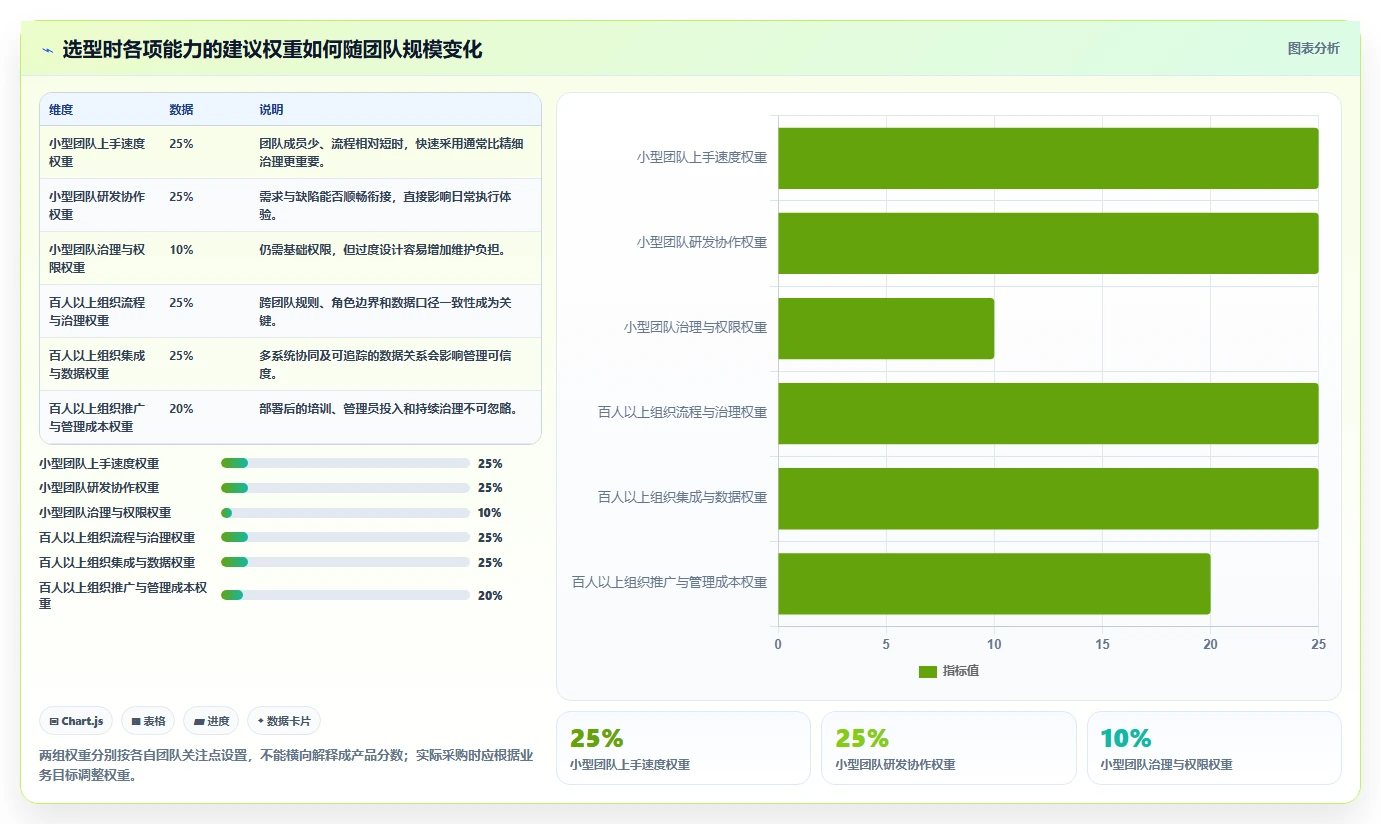Click the 百人以上组织推广与管理成本权重 chart axis label
This screenshot has width=1381, height=824.
coord(669,582)
